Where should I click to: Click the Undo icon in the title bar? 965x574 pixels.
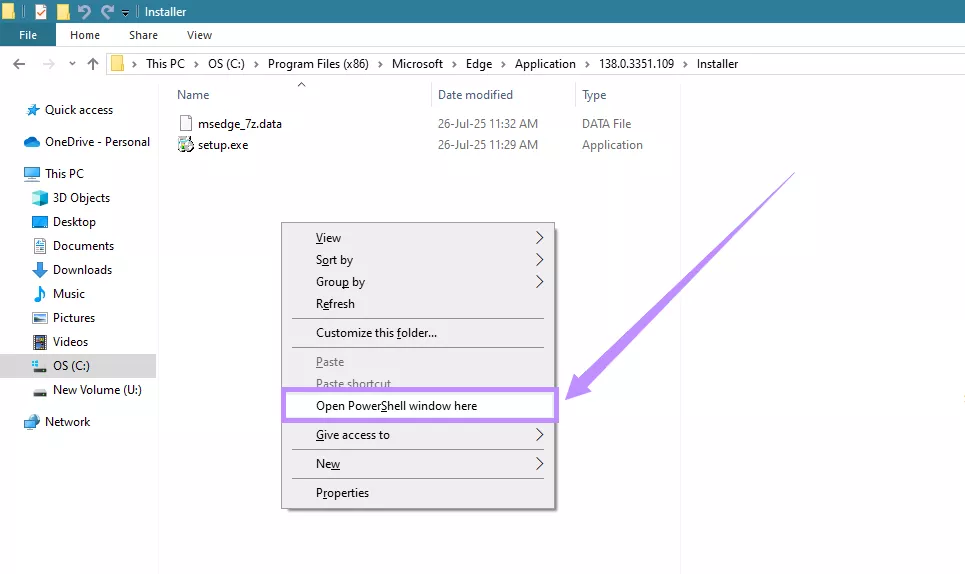[84, 12]
